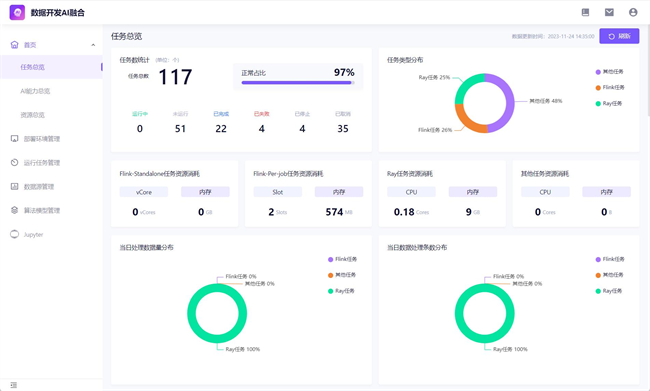Screen dimensions: 650x391
Task: Click the 算法模型管理 layers icon
Action: coord(15,210)
